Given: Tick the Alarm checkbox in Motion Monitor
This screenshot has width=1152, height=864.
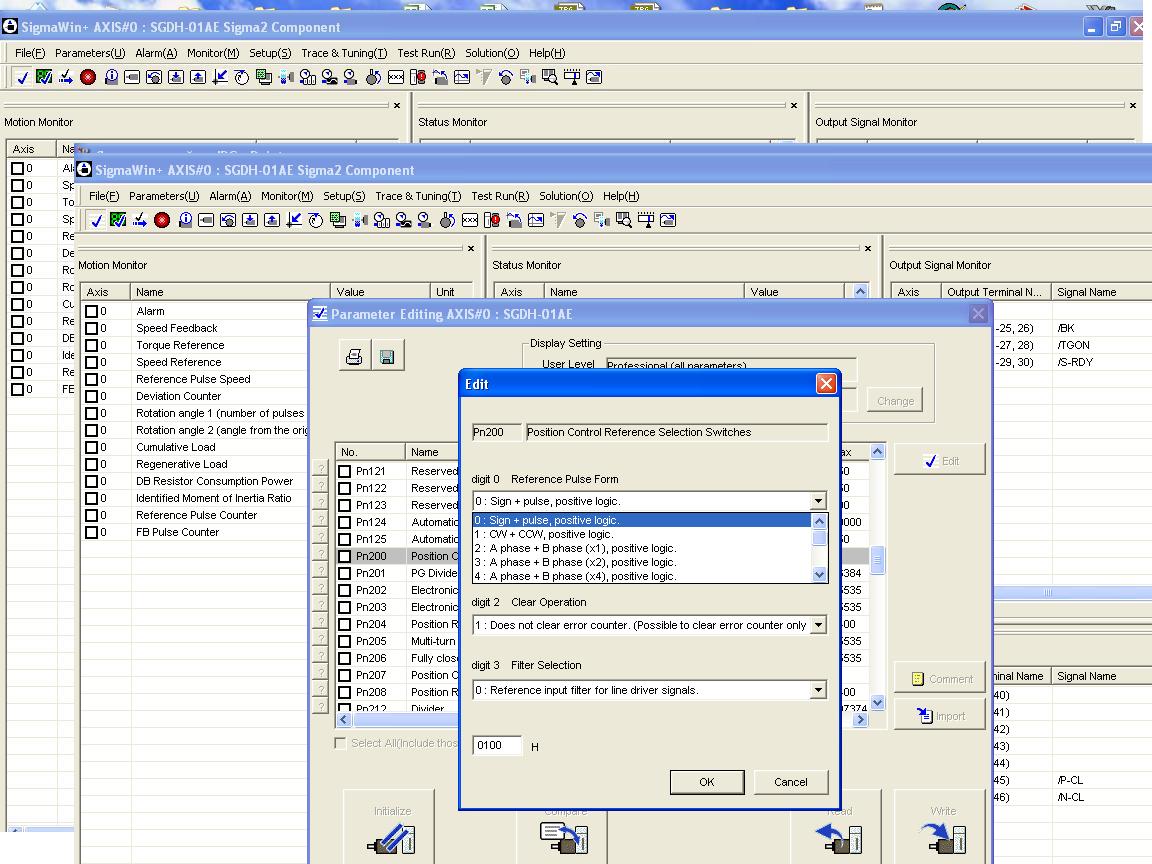Looking at the screenshot, I should click(x=92, y=312).
